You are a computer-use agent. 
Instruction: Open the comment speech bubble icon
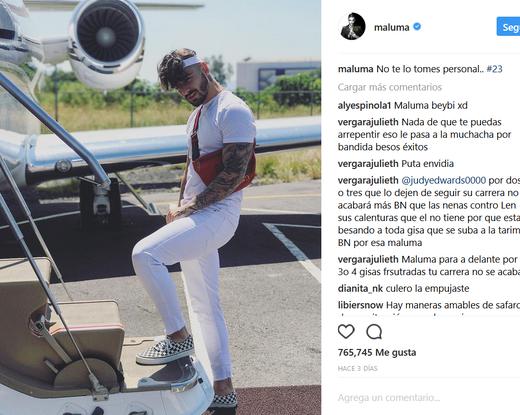click(x=374, y=332)
